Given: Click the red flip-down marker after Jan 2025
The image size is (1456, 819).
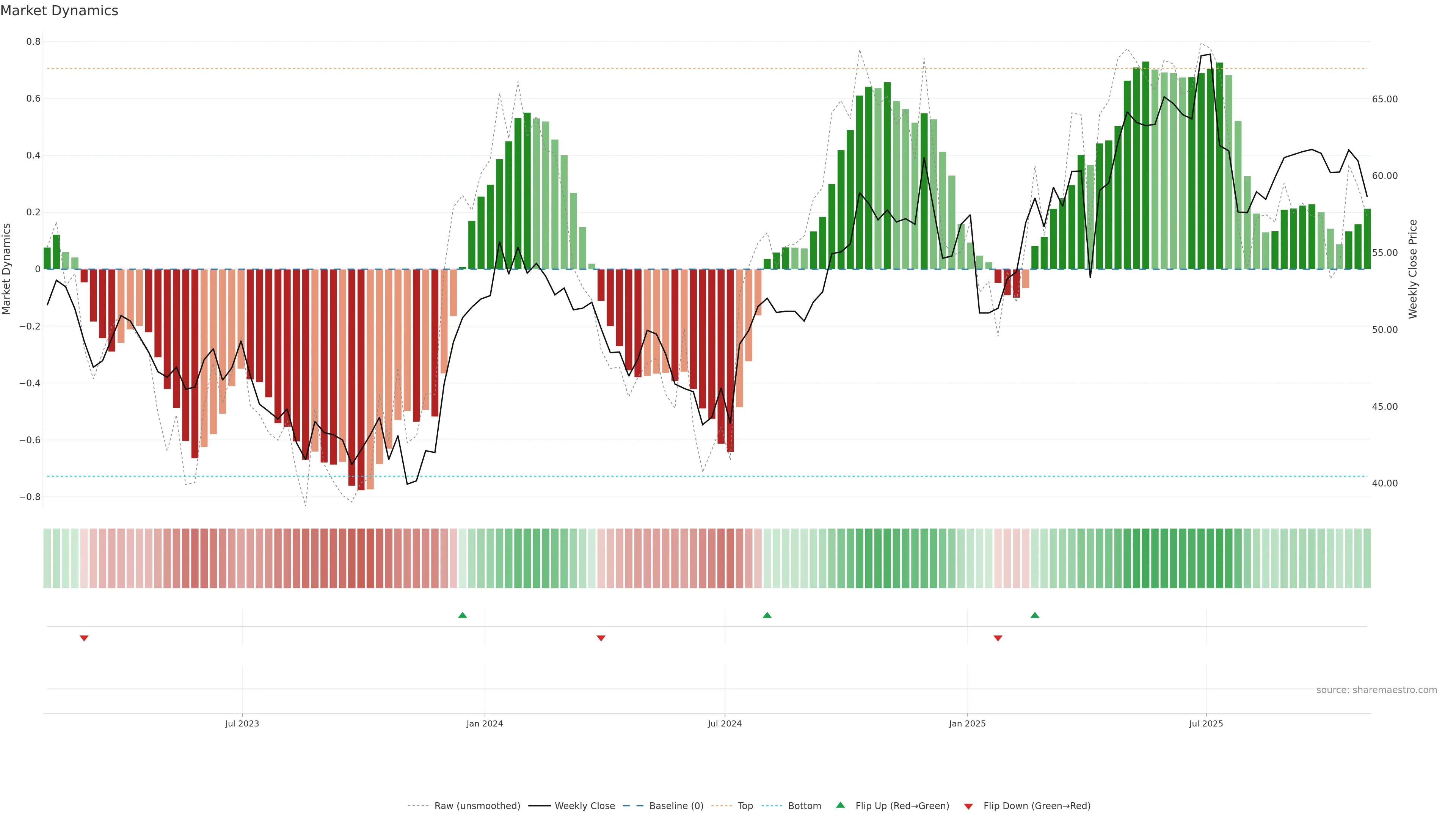Looking at the screenshot, I should 998,638.
